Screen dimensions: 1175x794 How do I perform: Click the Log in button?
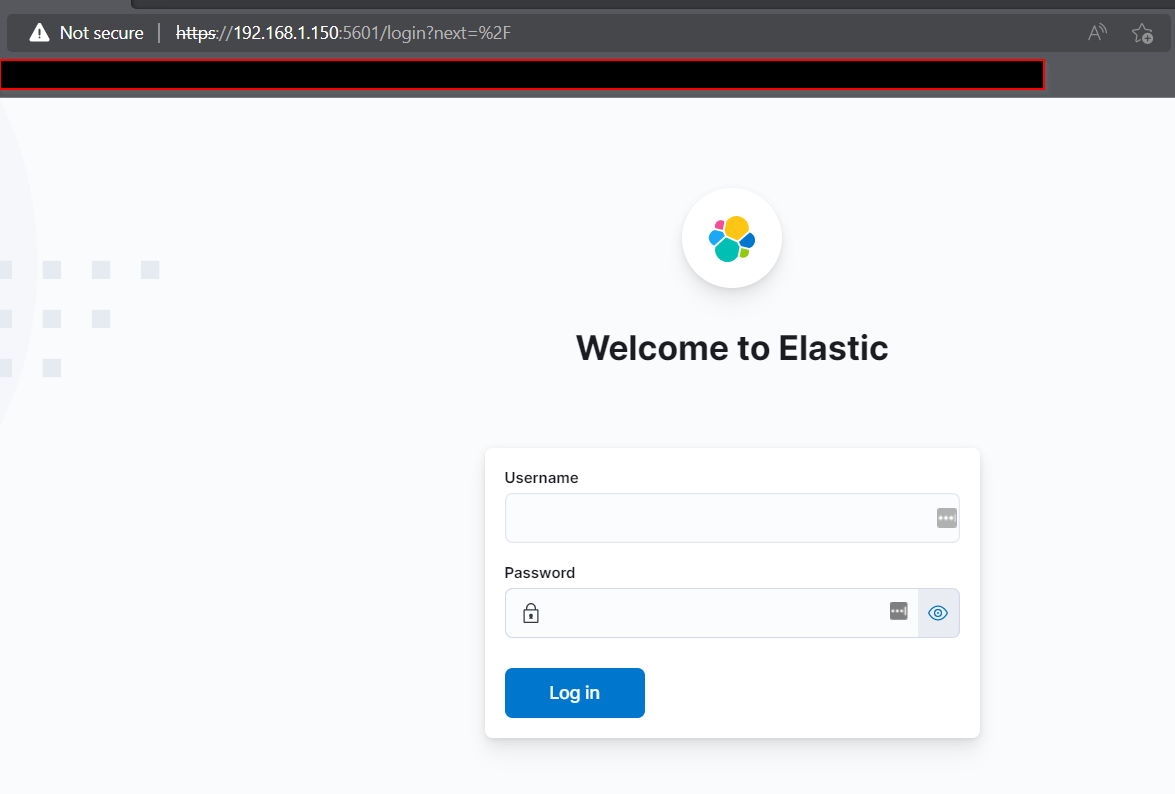[575, 693]
